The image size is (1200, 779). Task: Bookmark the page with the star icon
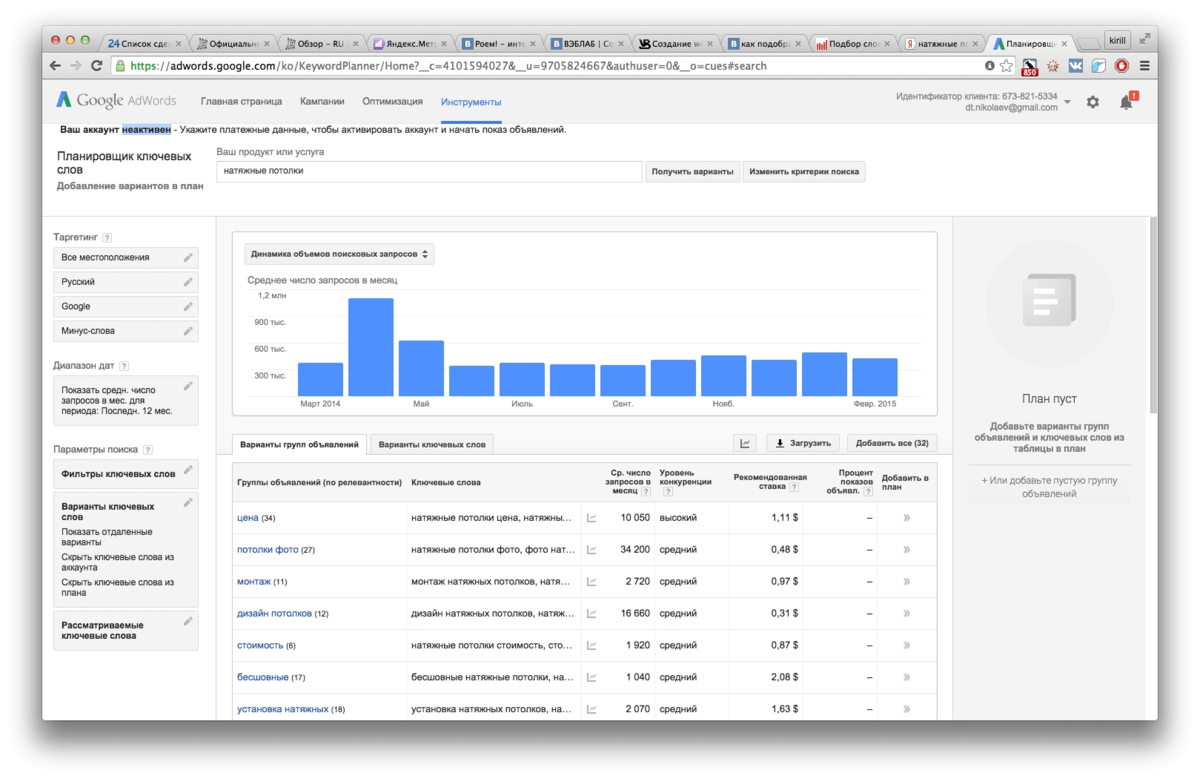point(1006,66)
